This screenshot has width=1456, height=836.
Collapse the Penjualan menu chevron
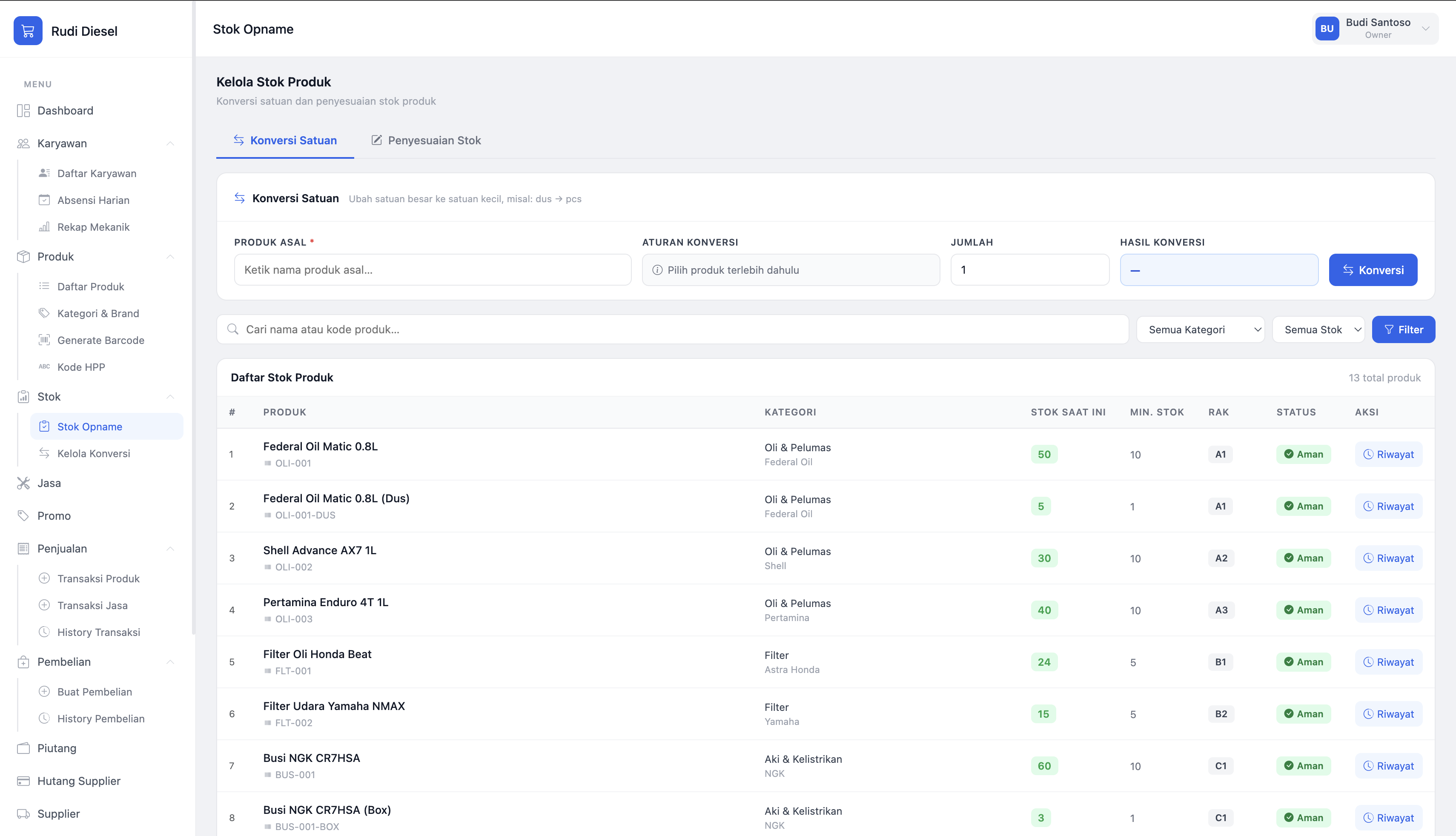tap(170, 548)
